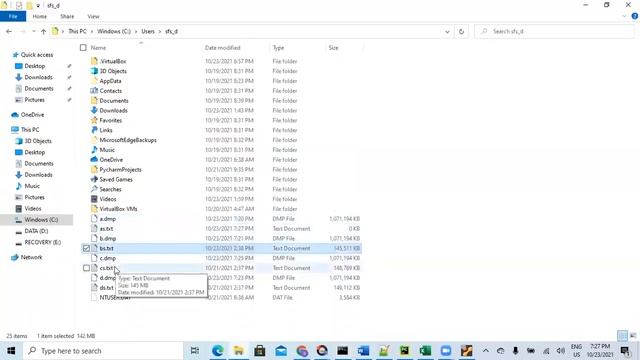Select the Saved Games folder icon
The height and width of the screenshot is (360, 640).
(94, 179)
